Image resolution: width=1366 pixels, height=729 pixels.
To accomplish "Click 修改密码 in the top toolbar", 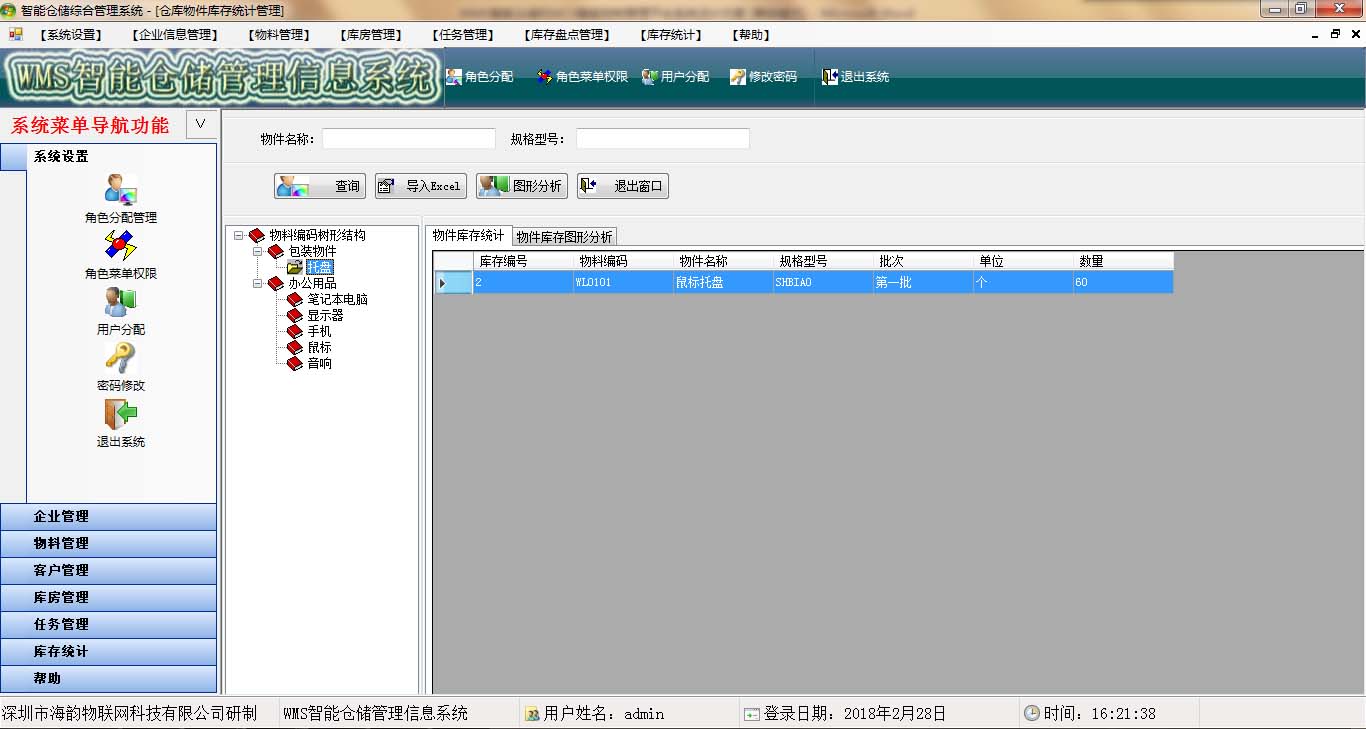I will 764,77.
